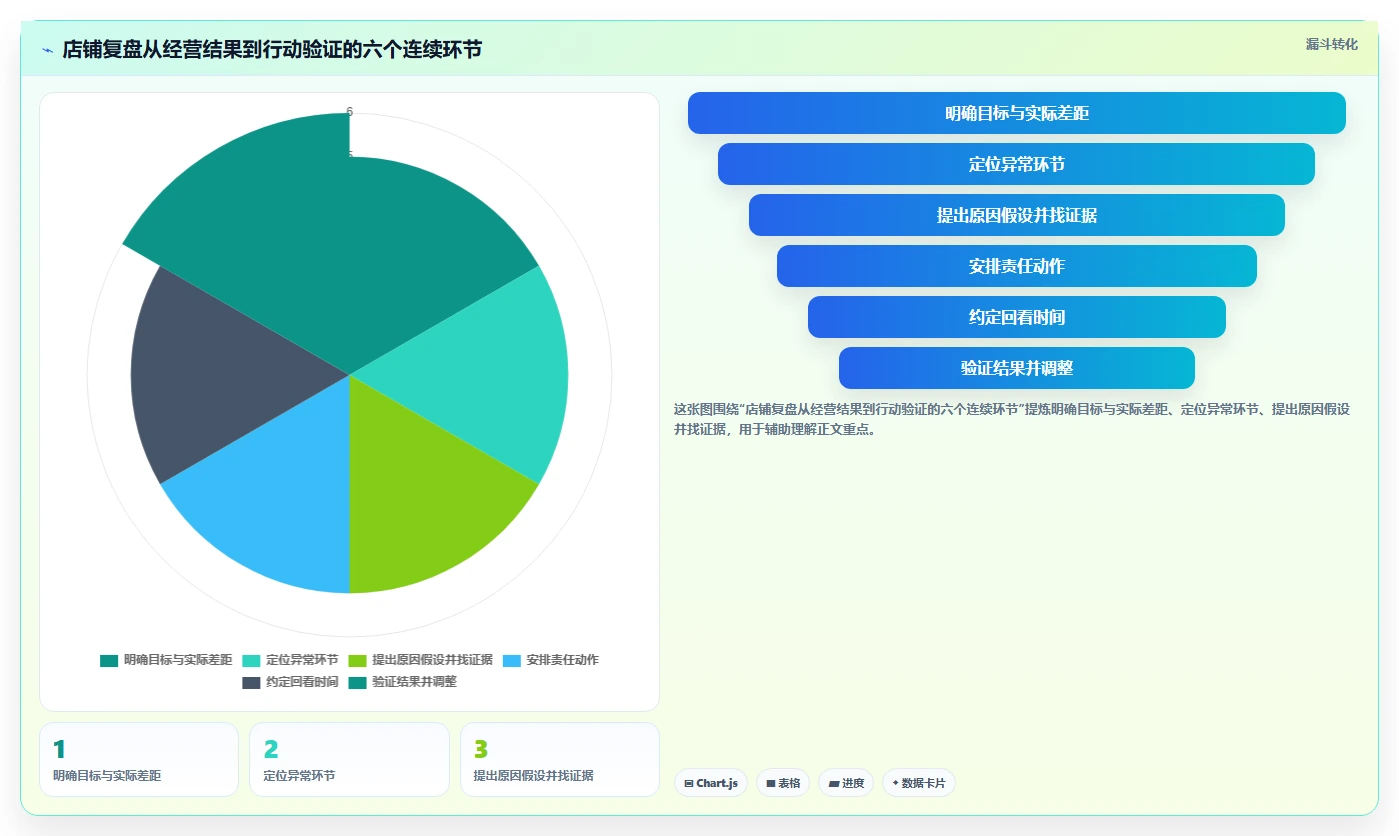
Task: Click the title 店铺复盘从经营结果到行动验证的六个连续环节
Action: click(272, 49)
